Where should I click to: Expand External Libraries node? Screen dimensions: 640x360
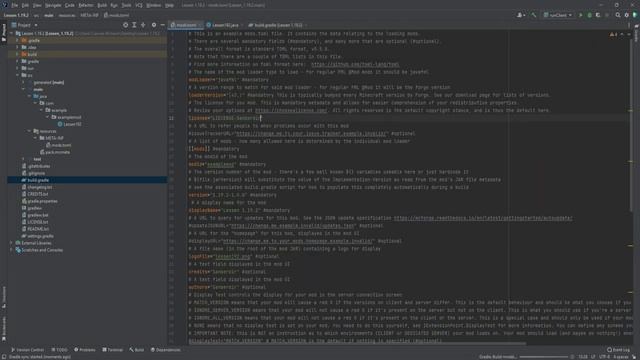click(x=12, y=243)
